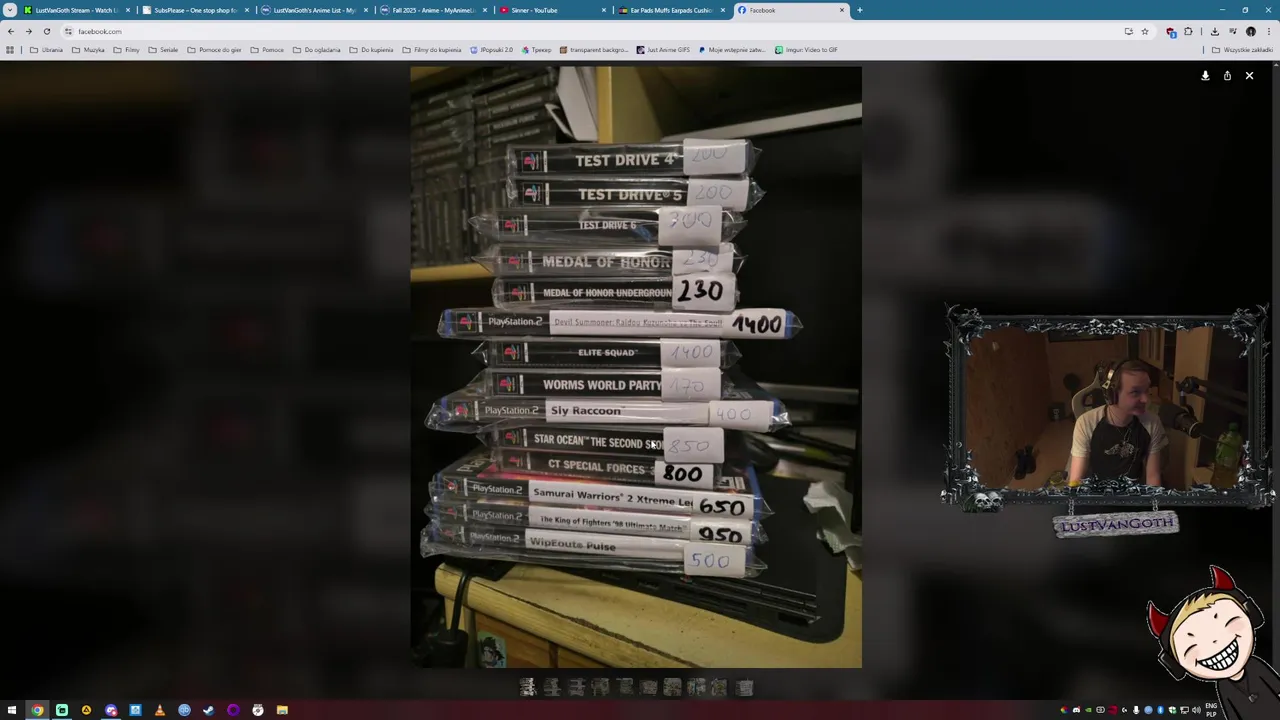Open the Muzyka bookmark folder

point(89,49)
